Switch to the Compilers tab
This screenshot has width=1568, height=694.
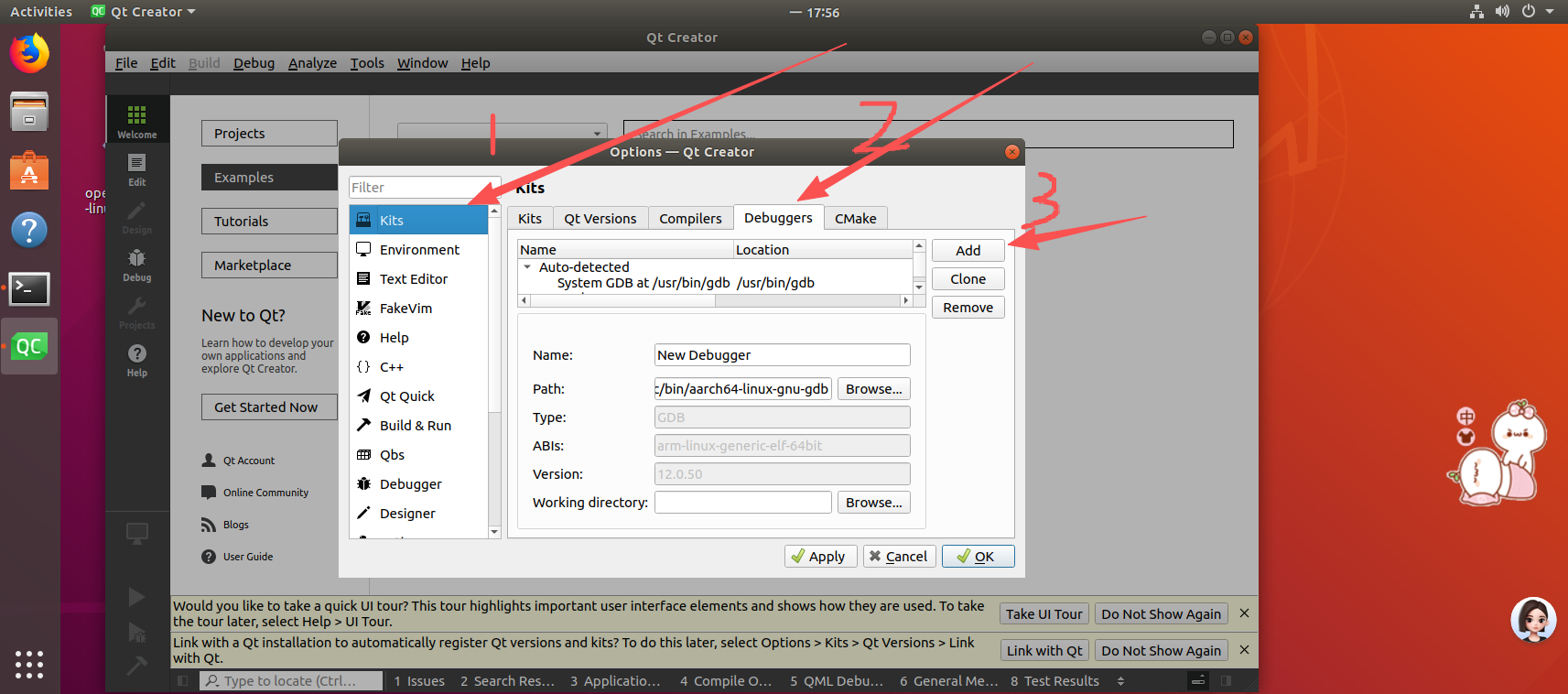(691, 218)
